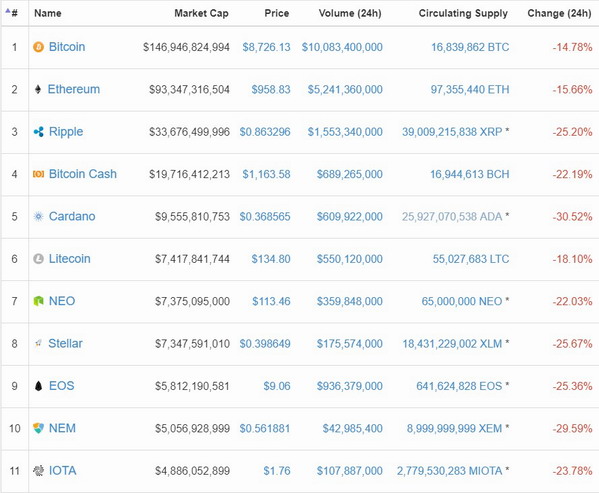The image size is (599, 493).
Task: Click EOS volume $936,379,000
Action: [350, 386]
